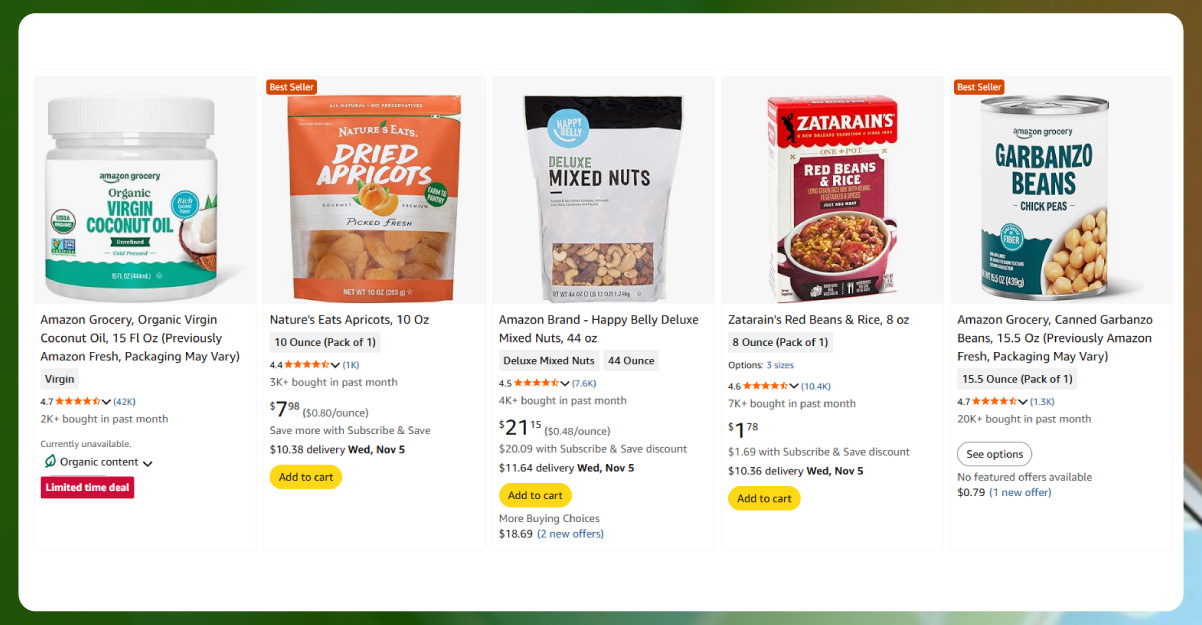Screen dimensions: 1202x625
Task: Click the organic content leaf icon
Action: 50,462
